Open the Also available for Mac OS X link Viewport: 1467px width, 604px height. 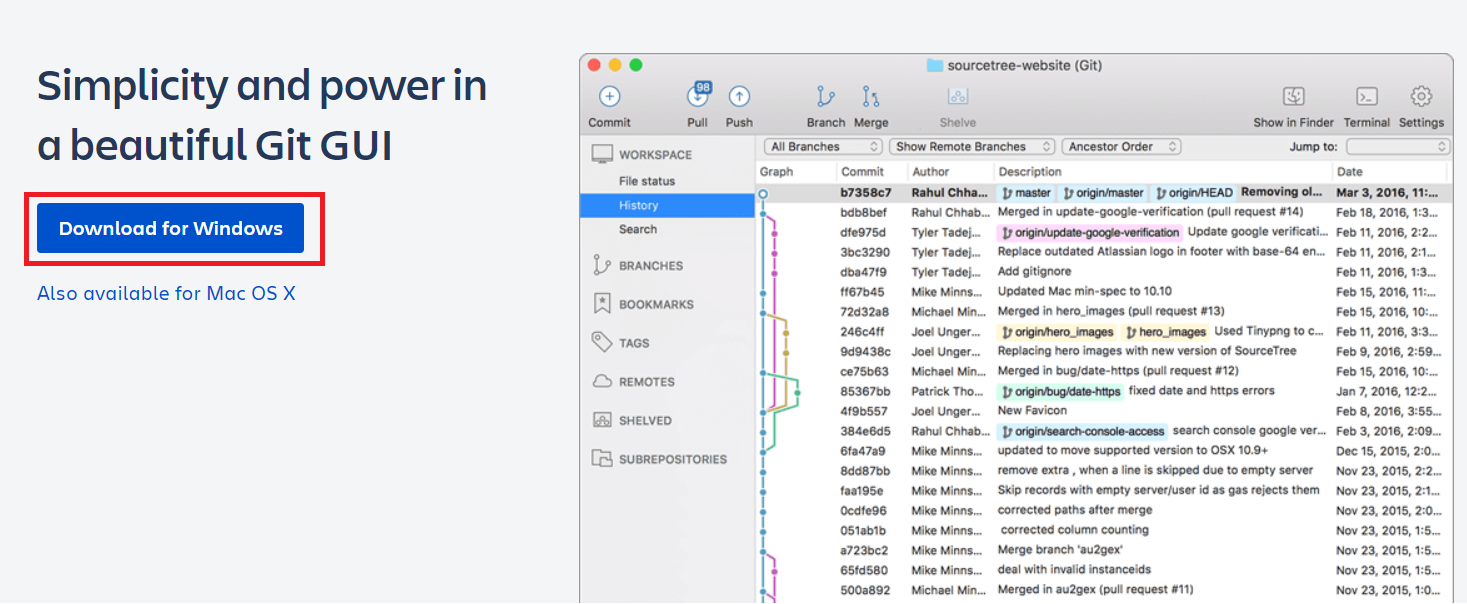(166, 293)
